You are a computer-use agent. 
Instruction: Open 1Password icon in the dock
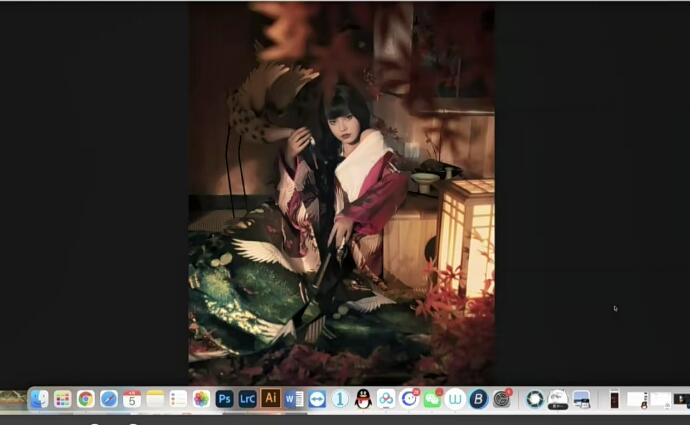(x=340, y=399)
